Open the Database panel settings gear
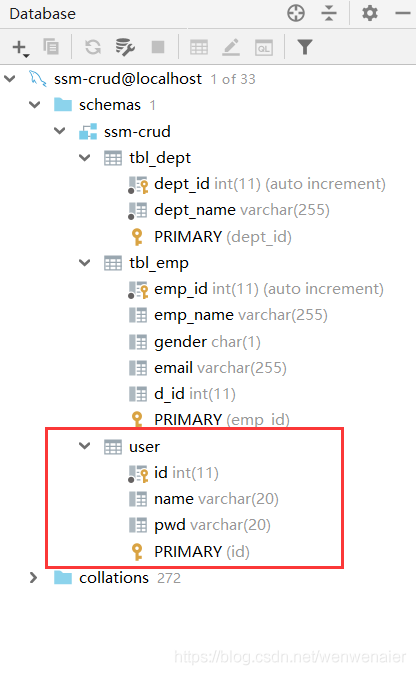This screenshot has height=675, width=416. click(x=369, y=13)
